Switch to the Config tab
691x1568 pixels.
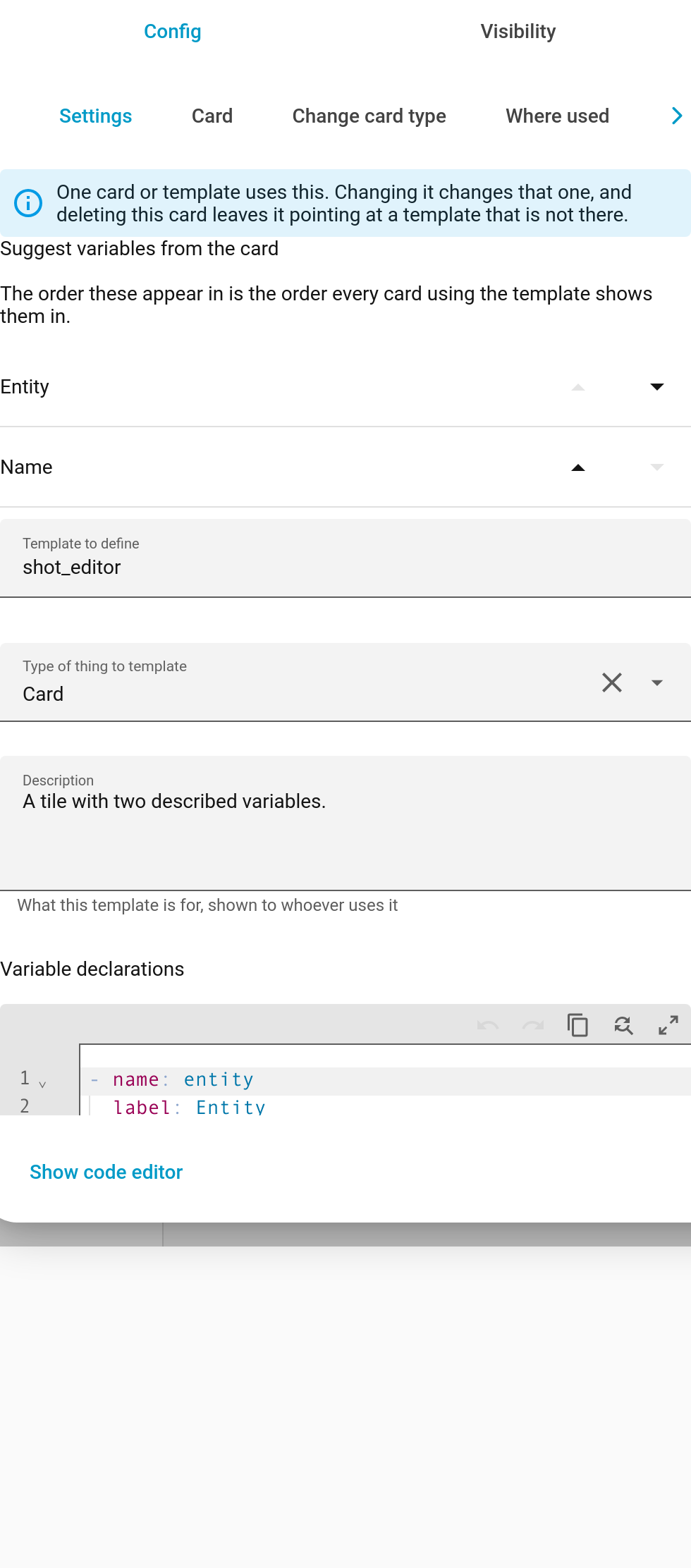[173, 31]
